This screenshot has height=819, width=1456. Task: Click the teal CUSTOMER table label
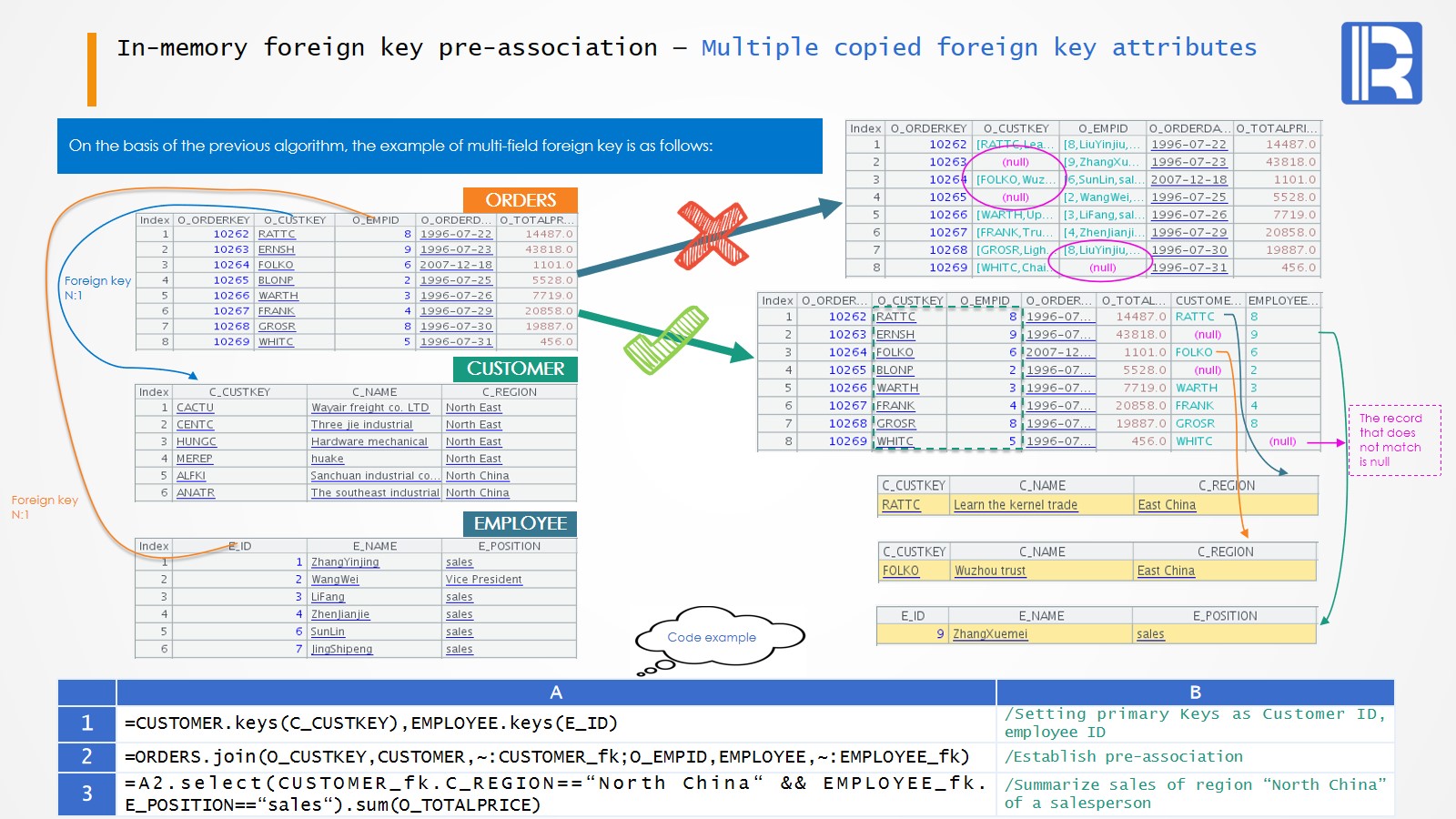click(515, 369)
